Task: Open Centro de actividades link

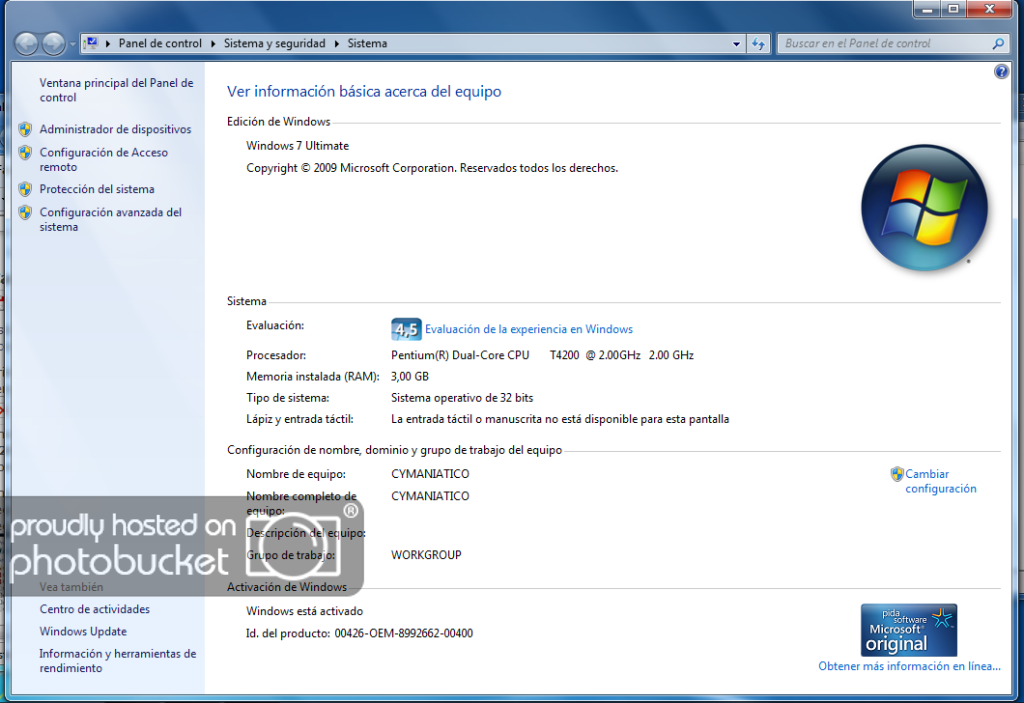Action: [x=95, y=609]
